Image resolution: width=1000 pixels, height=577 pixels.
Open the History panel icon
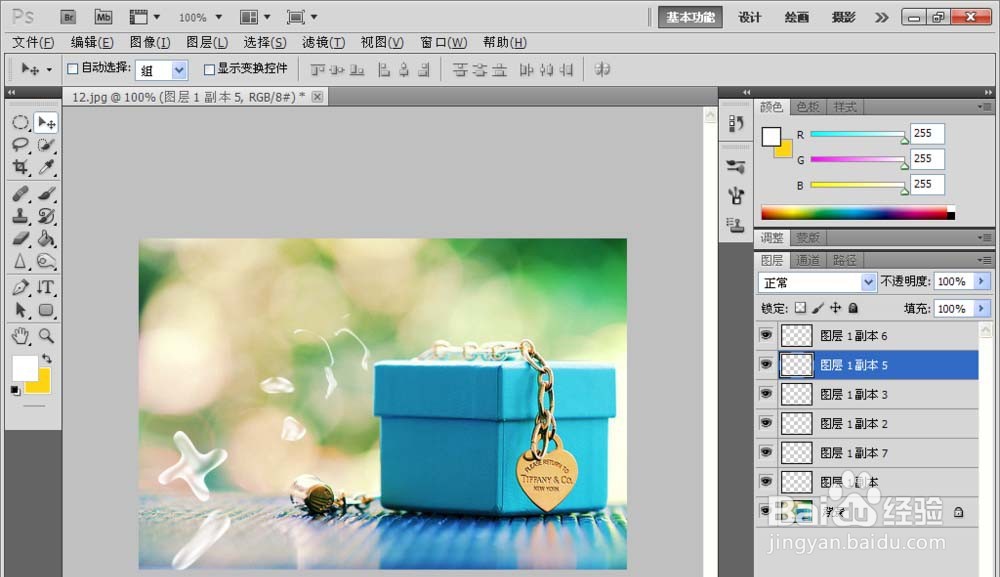[x=735, y=123]
